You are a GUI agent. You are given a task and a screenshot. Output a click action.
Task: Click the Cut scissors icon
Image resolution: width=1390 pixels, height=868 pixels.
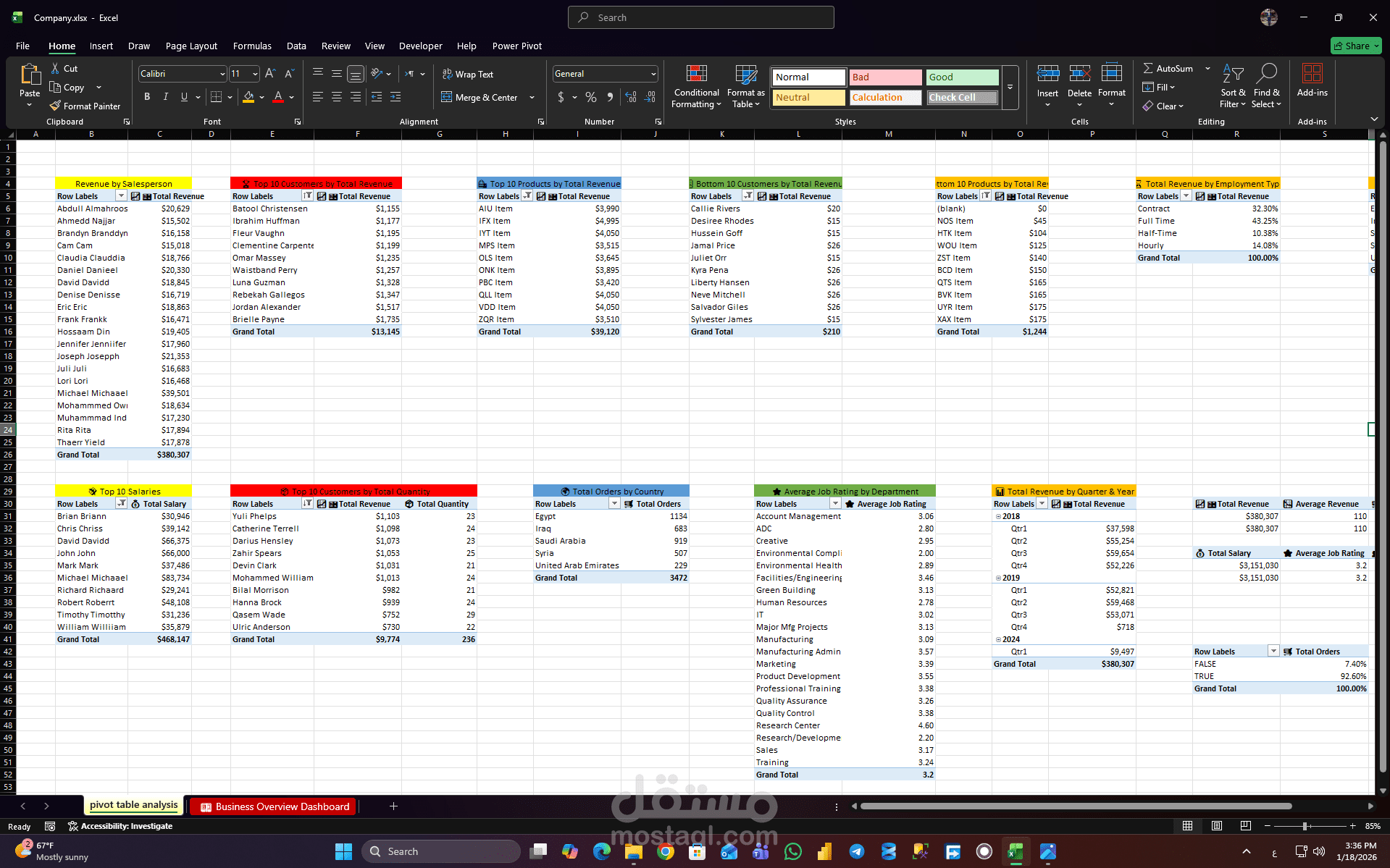click(x=56, y=68)
